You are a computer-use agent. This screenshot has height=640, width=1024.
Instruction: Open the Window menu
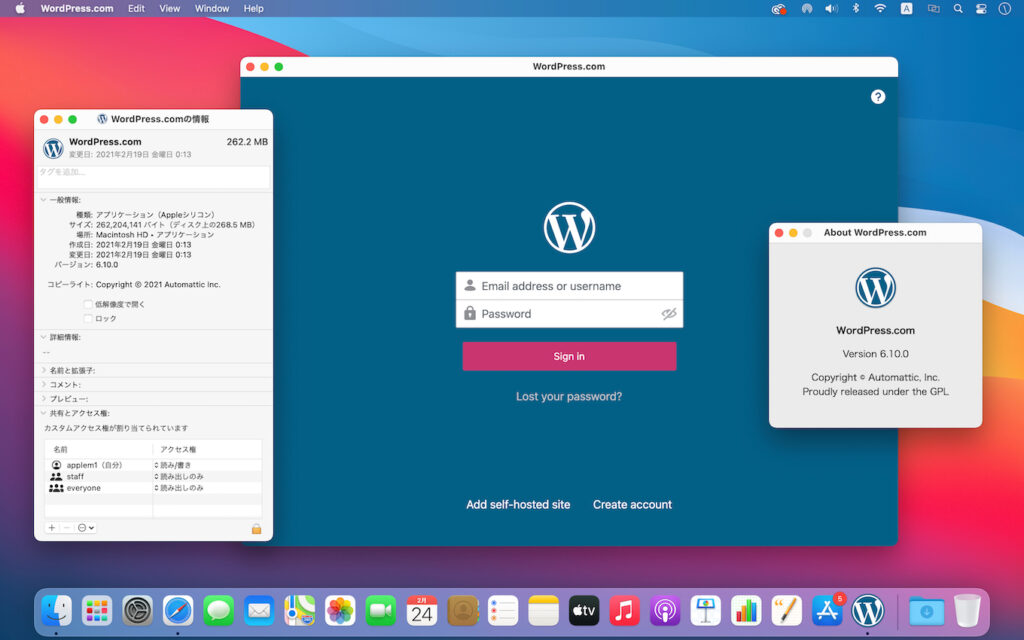coord(211,8)
